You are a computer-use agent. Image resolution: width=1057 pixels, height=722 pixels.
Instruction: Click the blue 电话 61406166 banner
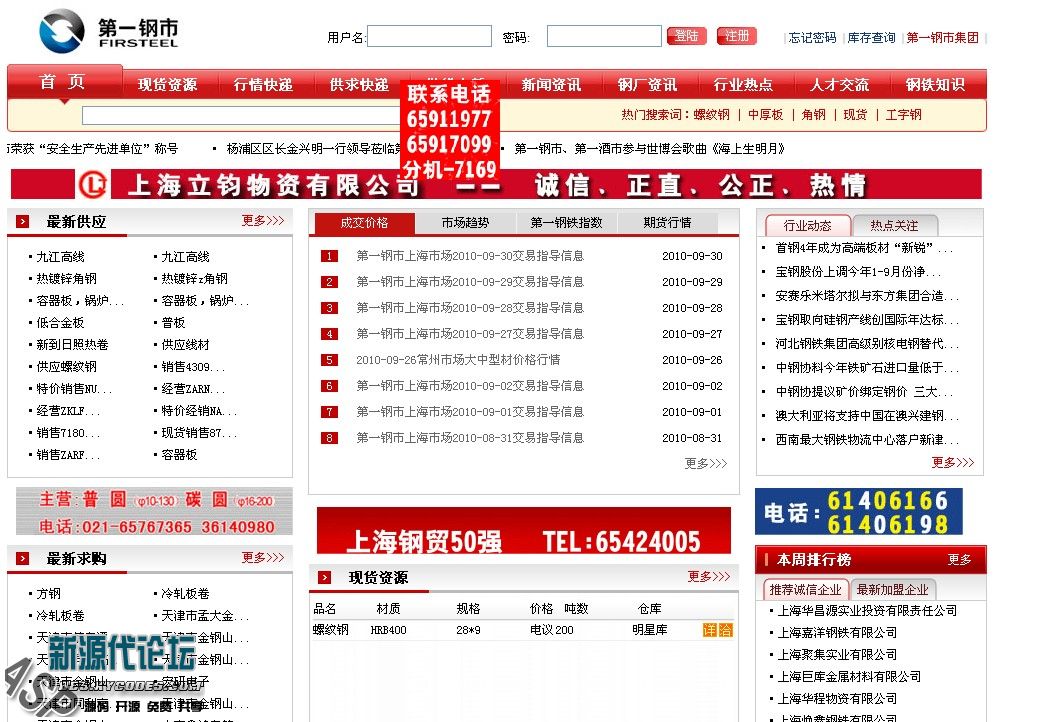(859, 512)
